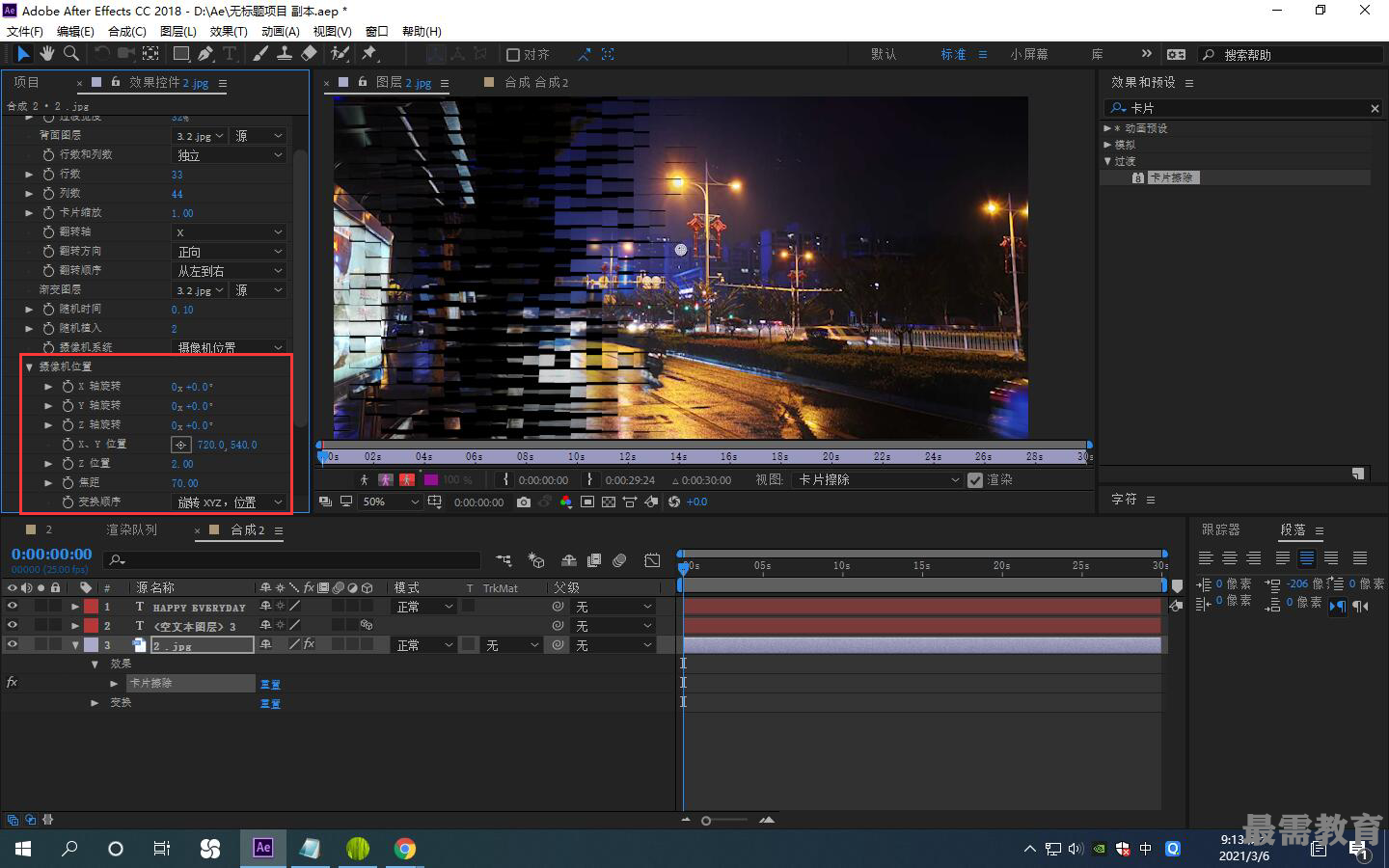Select the Pan Behind anchor point tool
The height and width of the screenshot is (868, 1389).
[x=150, y=54]
